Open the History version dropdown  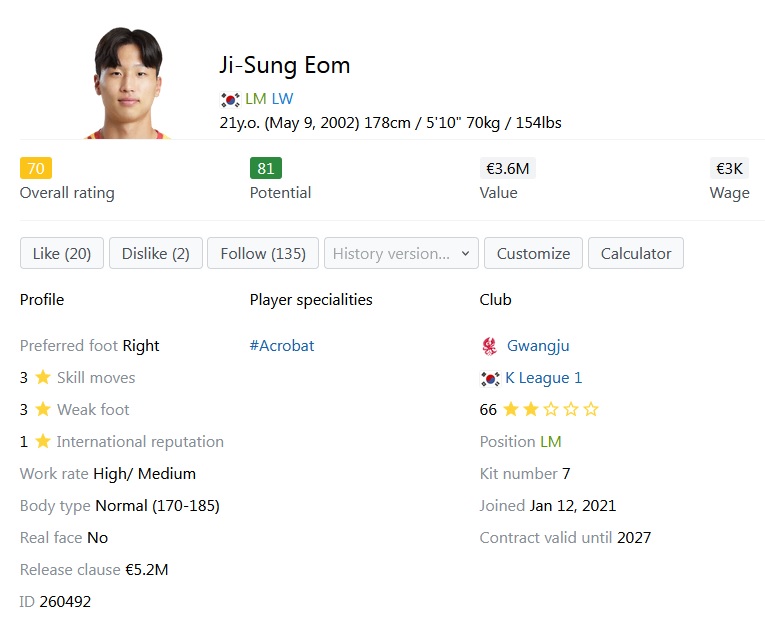[x=401, y=254]
